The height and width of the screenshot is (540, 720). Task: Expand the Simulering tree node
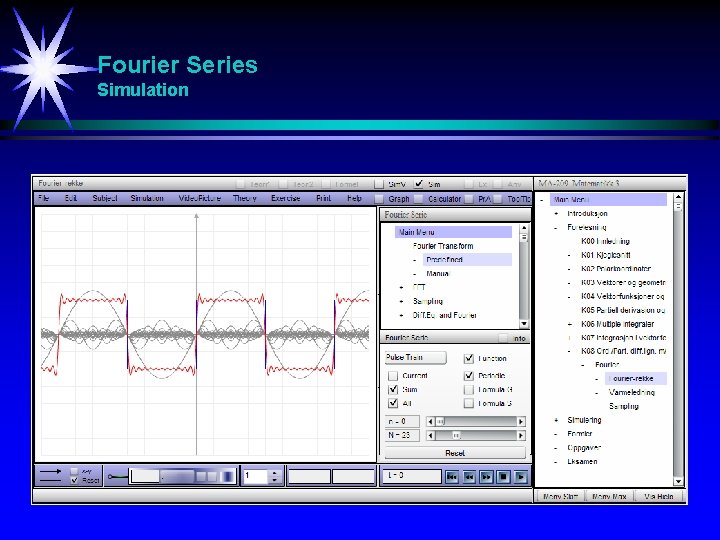[x=556, y=420]
